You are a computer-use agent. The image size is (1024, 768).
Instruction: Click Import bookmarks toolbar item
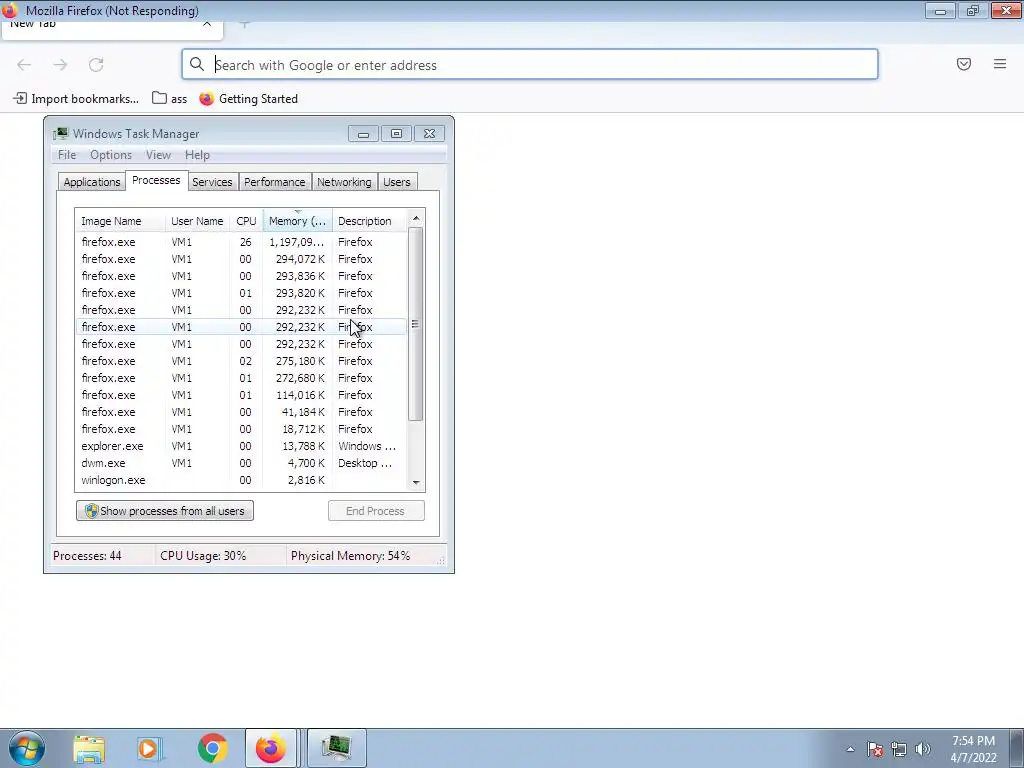coord(76,99)
